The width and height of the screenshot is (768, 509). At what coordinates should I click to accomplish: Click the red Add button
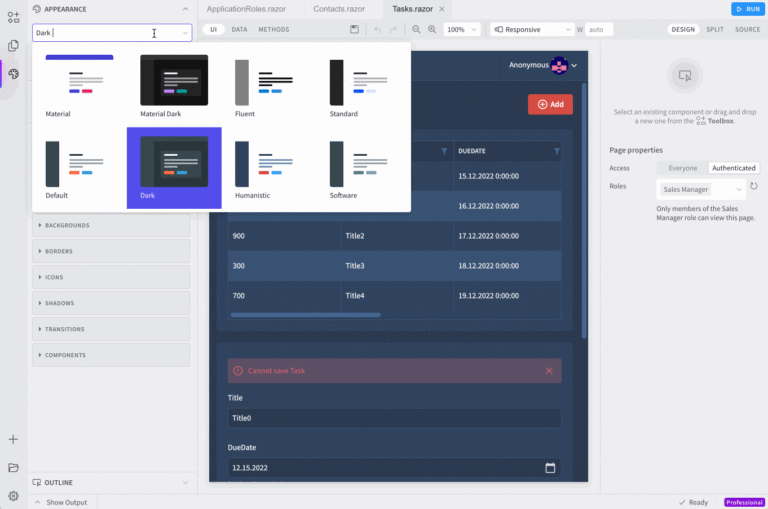click(550, 104)
